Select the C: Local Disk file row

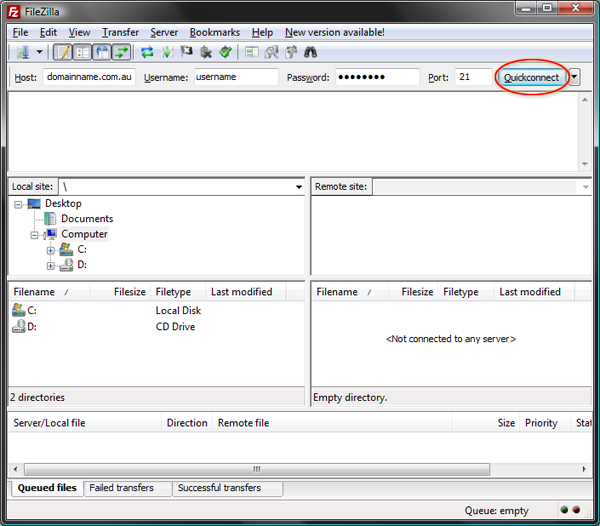(x=156, y=310)
